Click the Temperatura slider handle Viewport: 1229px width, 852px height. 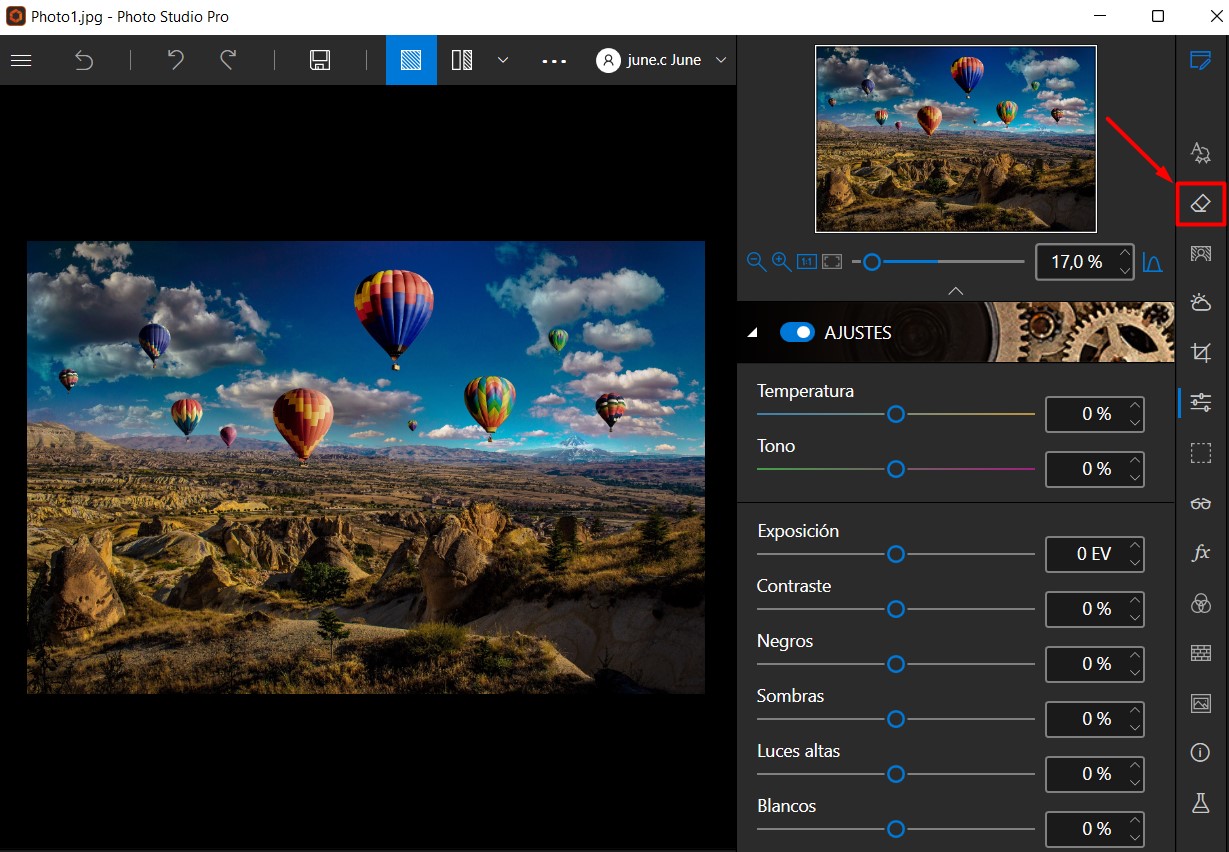(896, 414)
